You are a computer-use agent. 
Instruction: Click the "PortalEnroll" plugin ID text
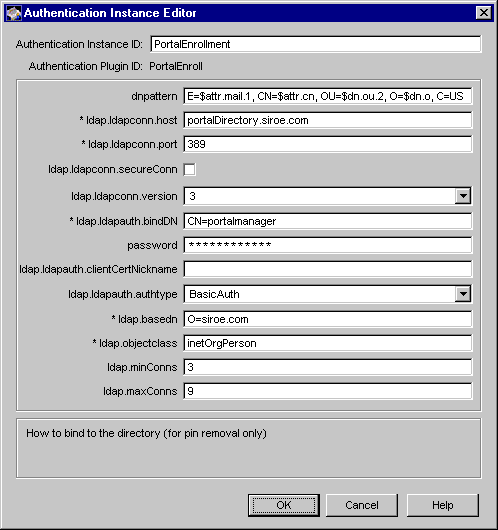tap(176, 66)
